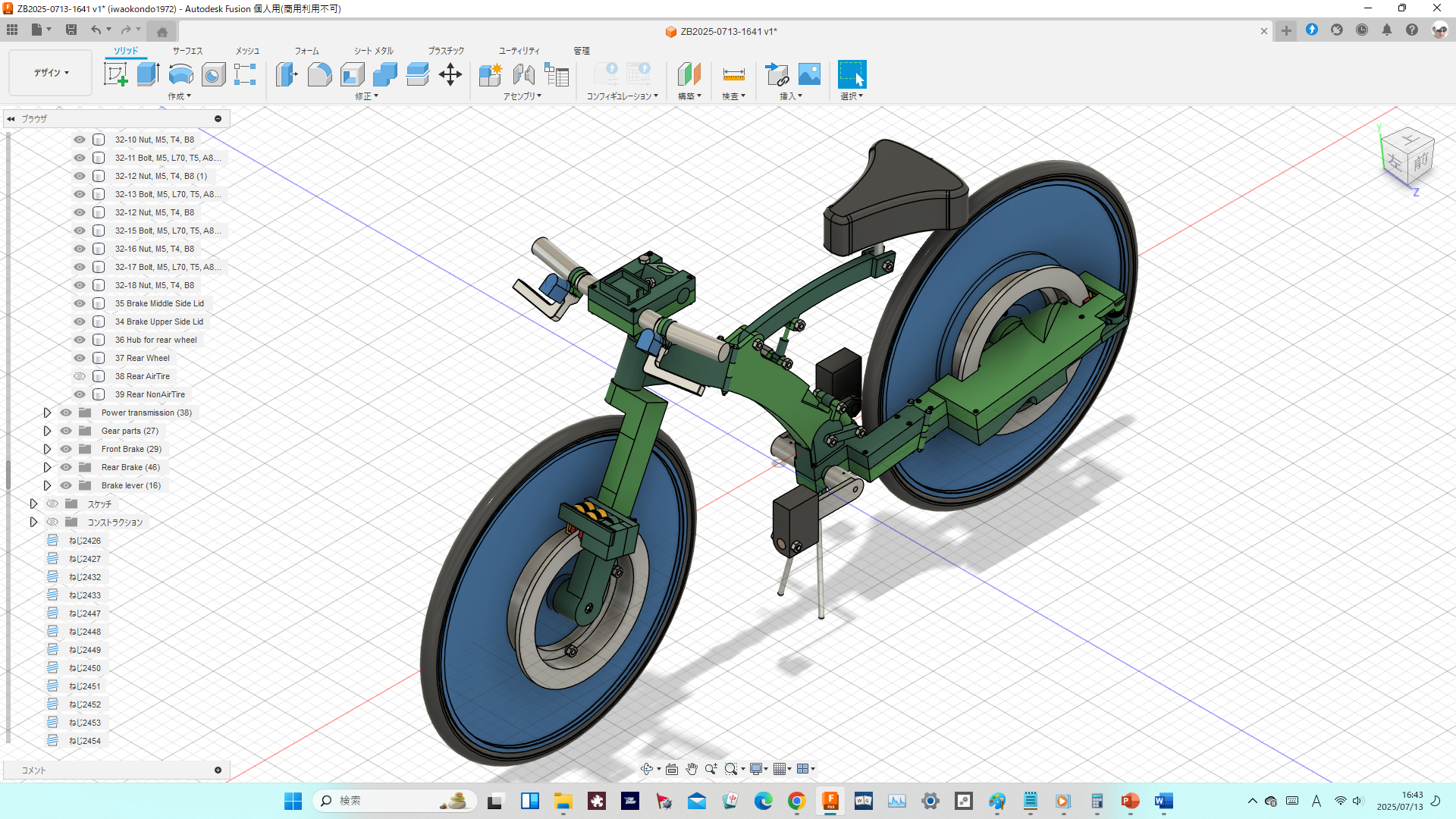Toggle visibility of 36 Hub for rear wheel
Image resolution: width=1456 pixels, height=819 pixels.
80,340
